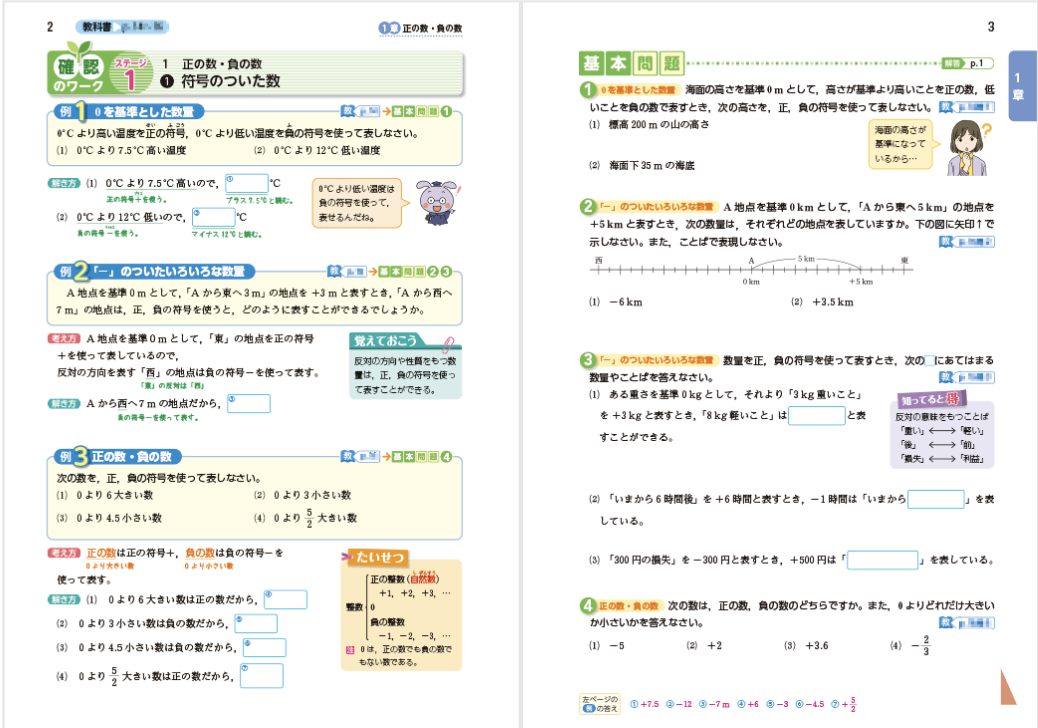Click green circle number 1 in 基本問題
The height and width of the screenshot is (728, 1038).
click(x=588, y=89)
